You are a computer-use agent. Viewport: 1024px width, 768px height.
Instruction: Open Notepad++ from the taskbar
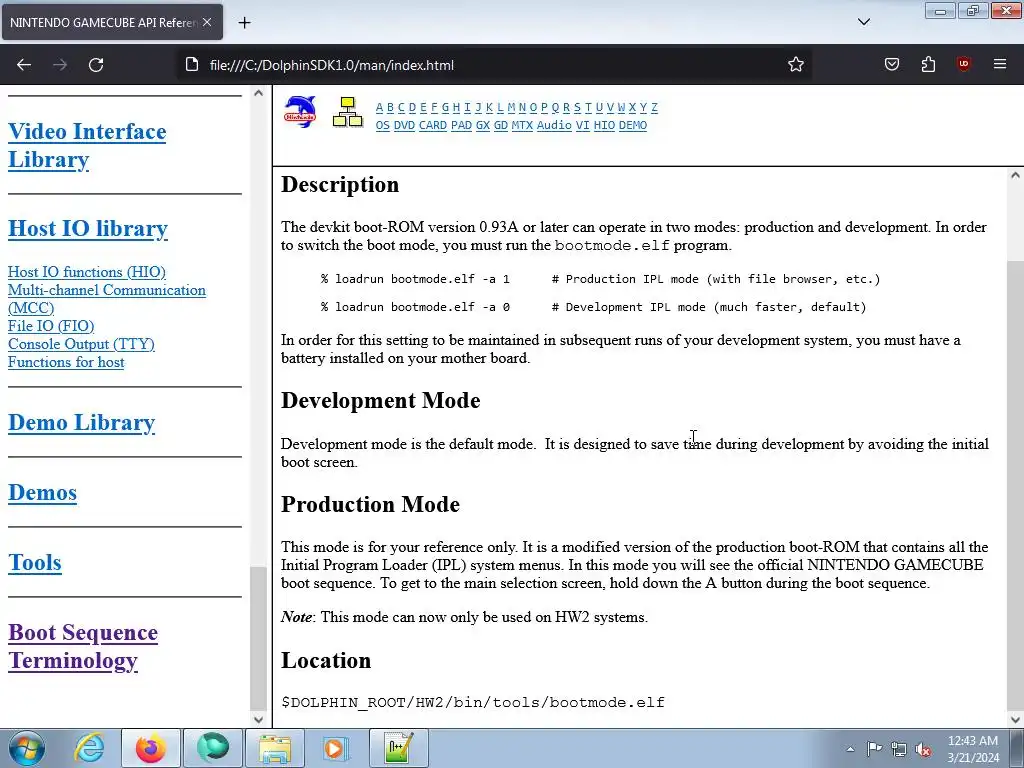[399, 748]
